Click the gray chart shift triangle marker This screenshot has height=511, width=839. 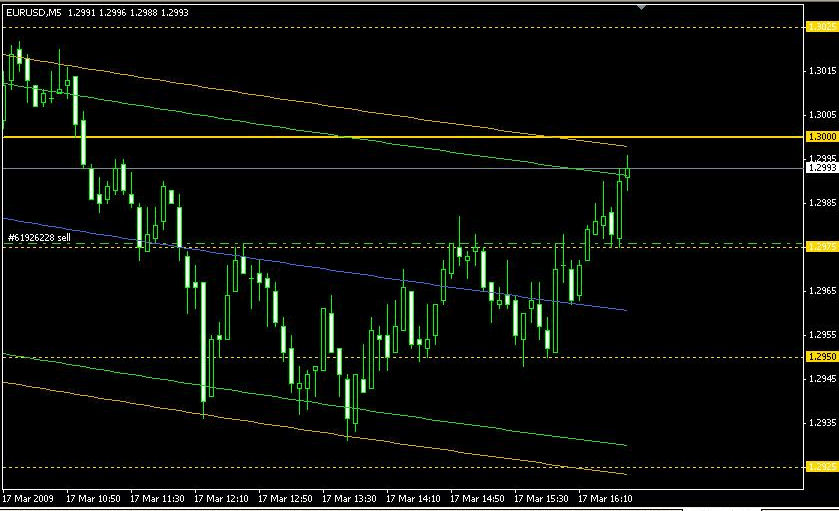pos(642,7)
